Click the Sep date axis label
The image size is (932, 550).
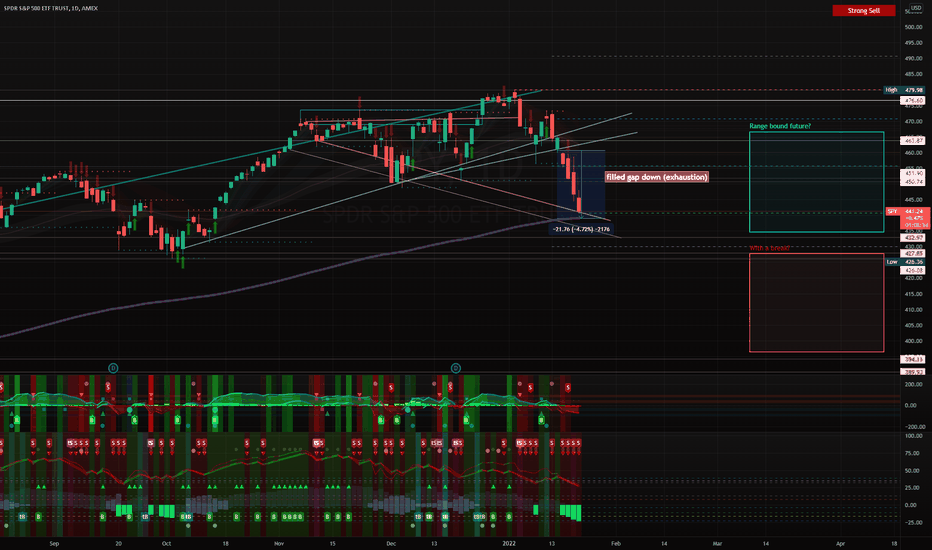(54, 543)
